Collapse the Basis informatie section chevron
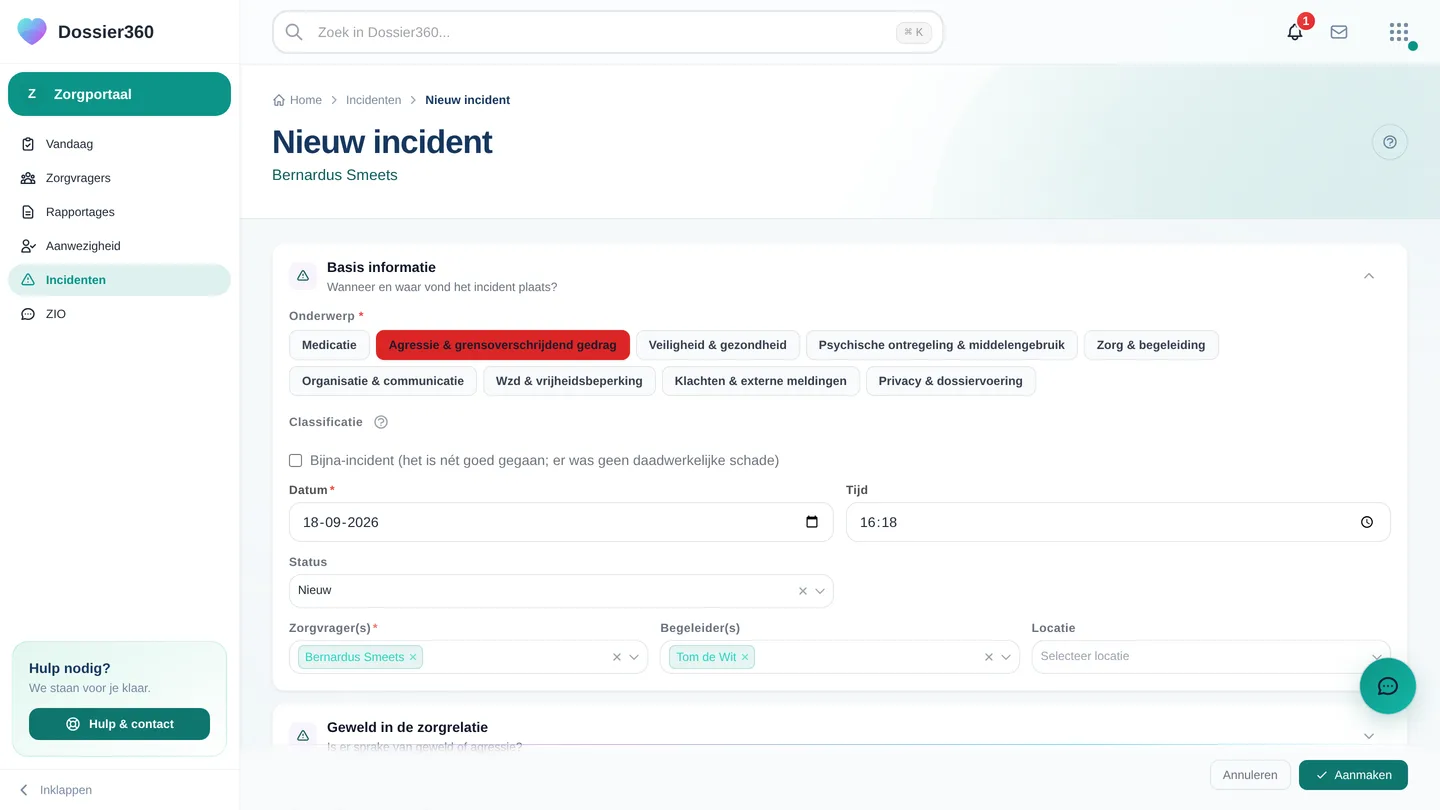 (1369, 276)
